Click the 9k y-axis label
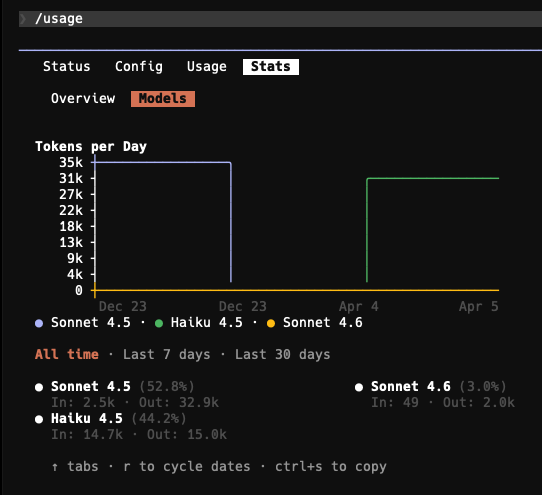 coord(75,258)
